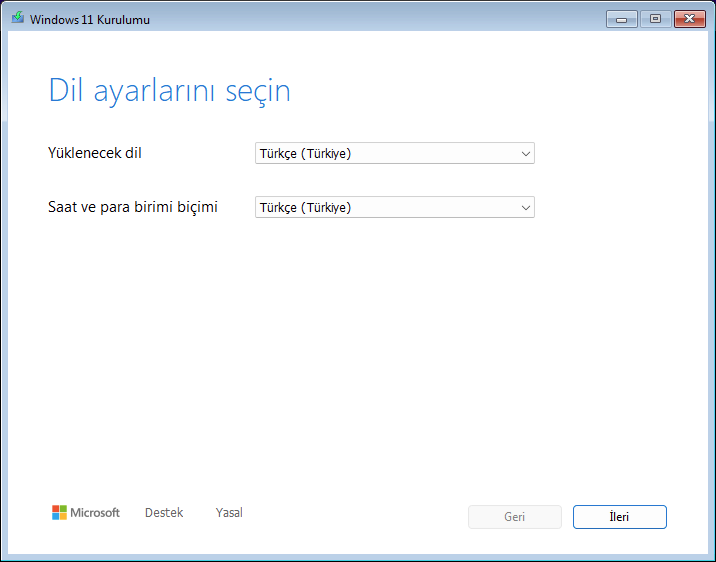Open the Yasal link
The image size is (716, 562).
[x=229, y=513]
